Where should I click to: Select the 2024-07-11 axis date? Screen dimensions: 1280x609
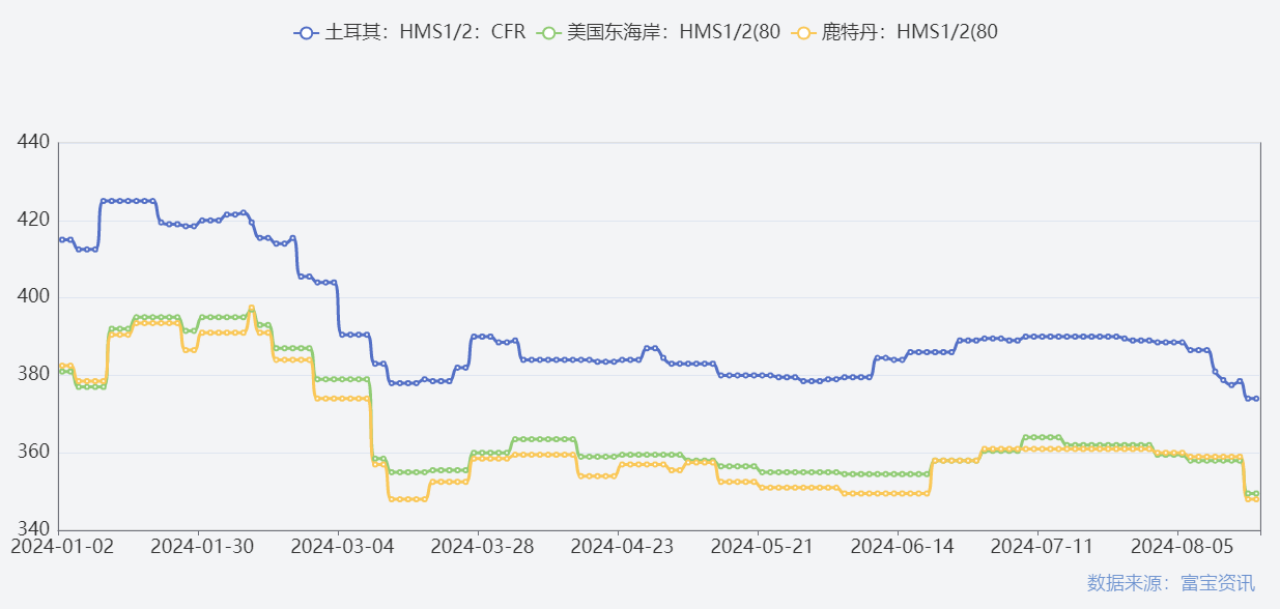pyautogui.click(x=1042, y=547)
